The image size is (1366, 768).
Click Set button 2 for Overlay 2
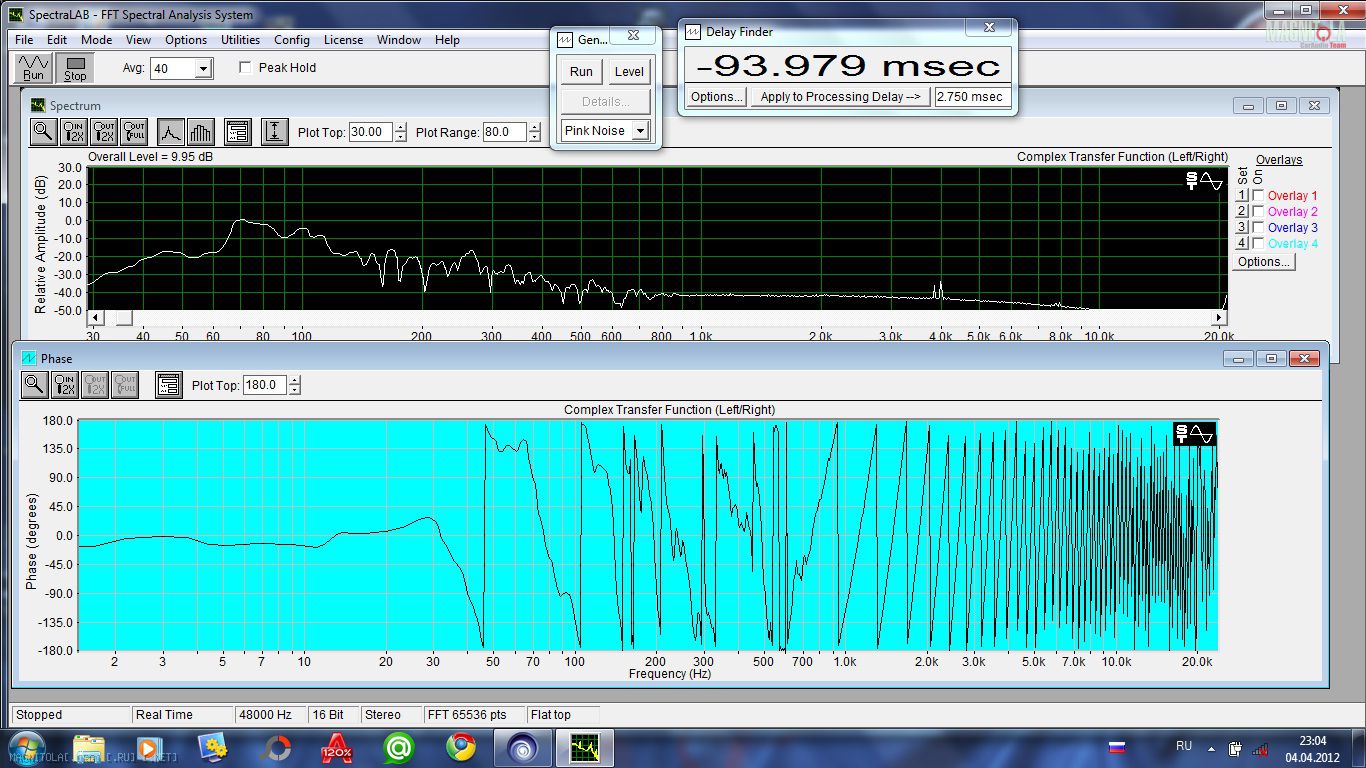pos(1242,212)
